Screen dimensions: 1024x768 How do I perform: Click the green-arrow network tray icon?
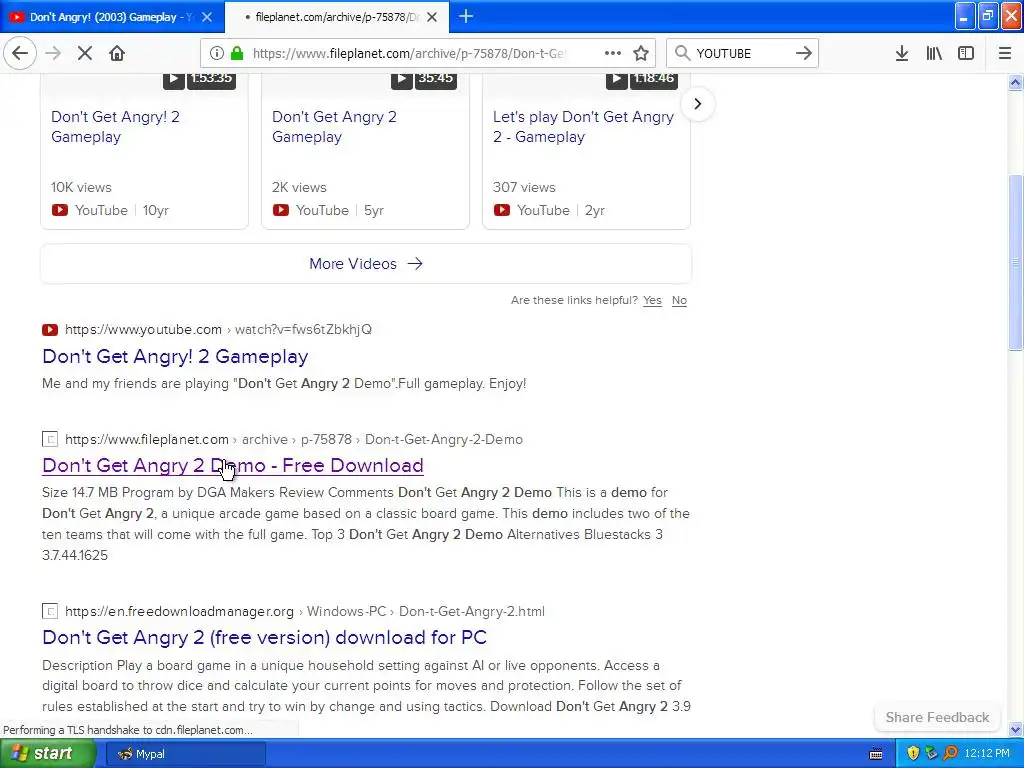click(x=932, y=754)
